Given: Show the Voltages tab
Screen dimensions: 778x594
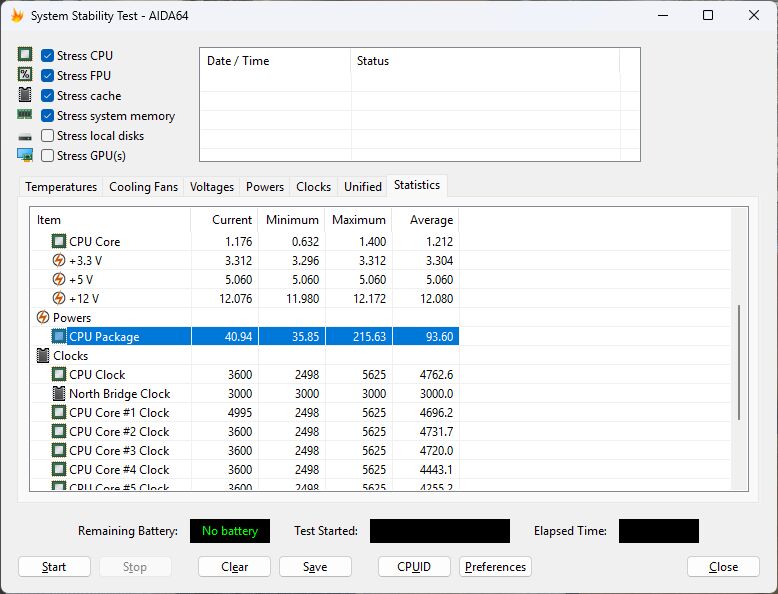Looking at the screenshot, I should (212, 187).
